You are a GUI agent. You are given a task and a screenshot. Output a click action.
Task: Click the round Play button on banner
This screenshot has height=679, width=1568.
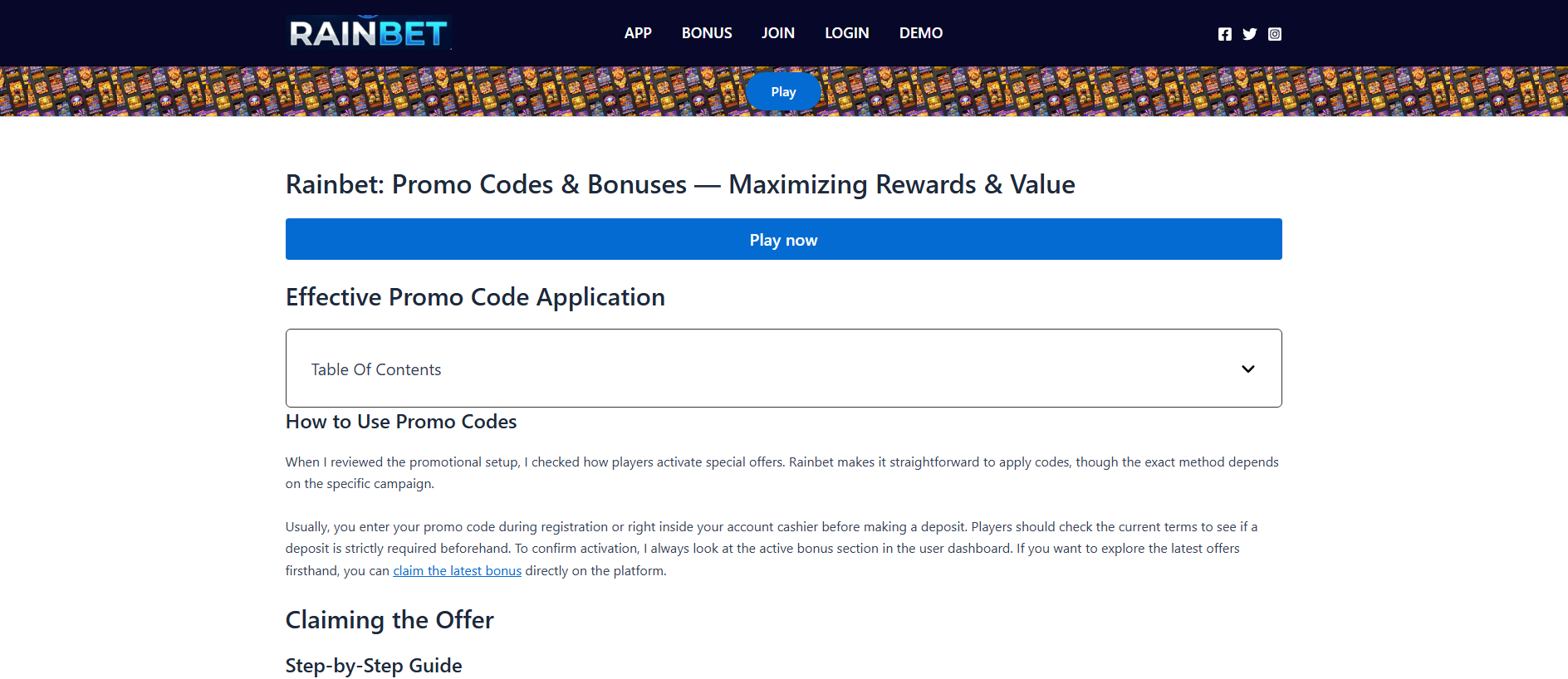point(783,92)
